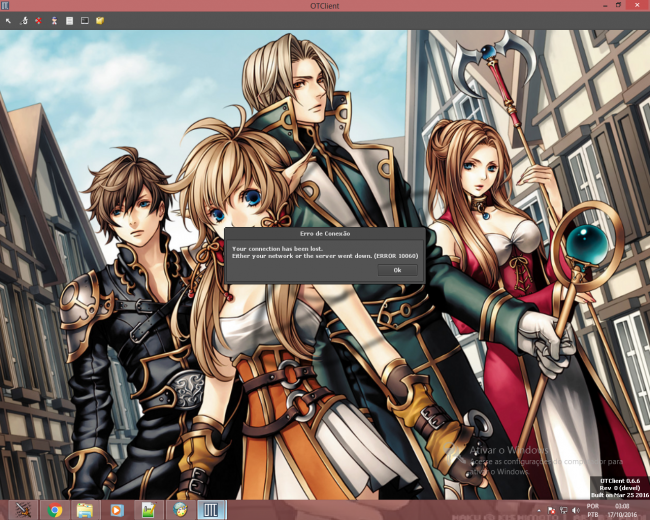This screenshot has height=520, width=650.
Task: Click the "Your connection has been lost." message
Action: click(277, 249)
